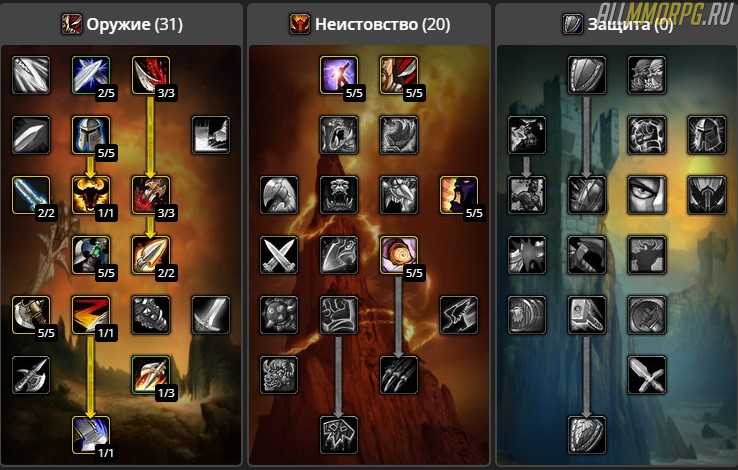
Task: Select the Неистовство (20) talent tree header
Action: [370, 24]
